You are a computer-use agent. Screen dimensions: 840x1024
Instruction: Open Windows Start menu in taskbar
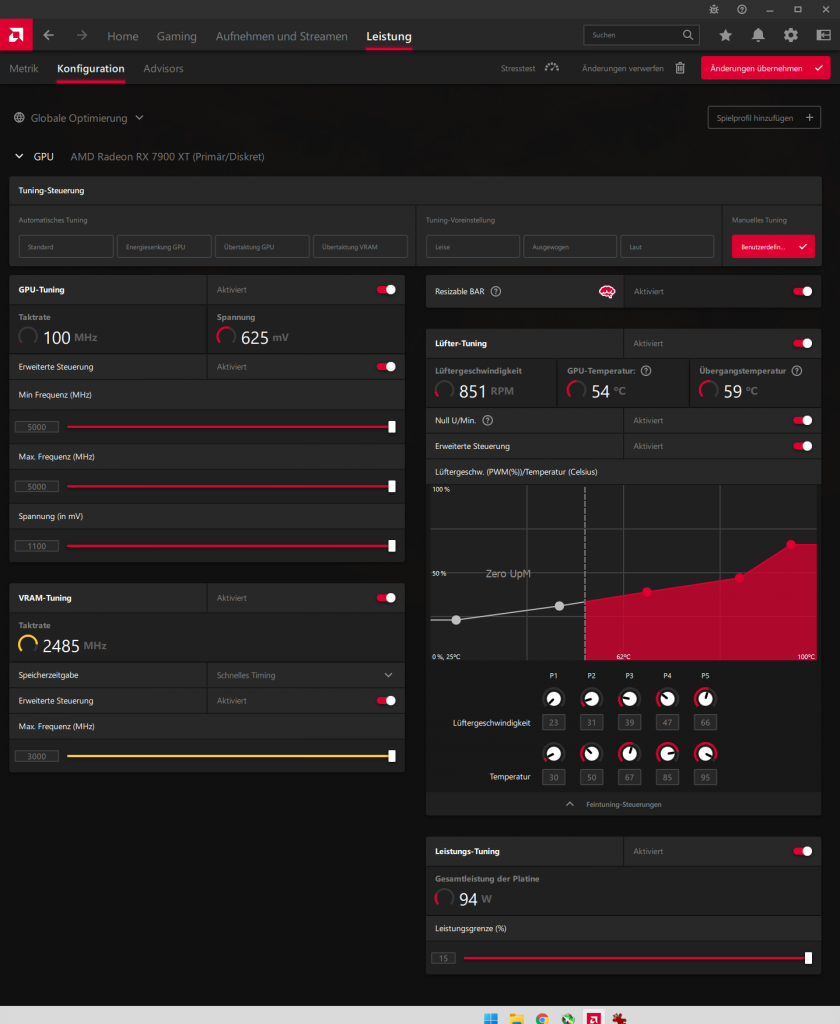[x=491, y=1018]
